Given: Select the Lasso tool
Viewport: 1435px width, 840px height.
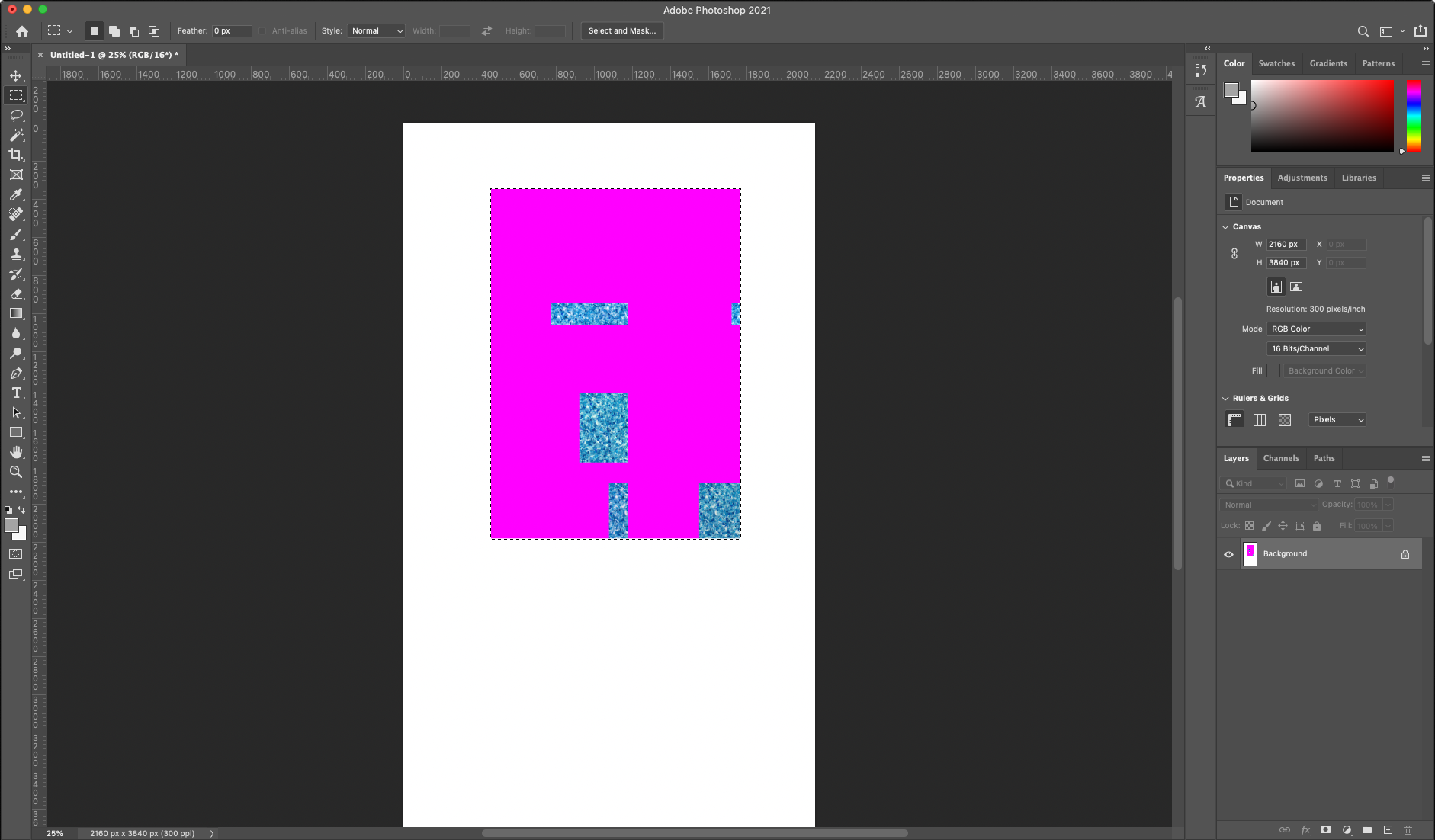Looking at the screenshot, I should [16, 115].
